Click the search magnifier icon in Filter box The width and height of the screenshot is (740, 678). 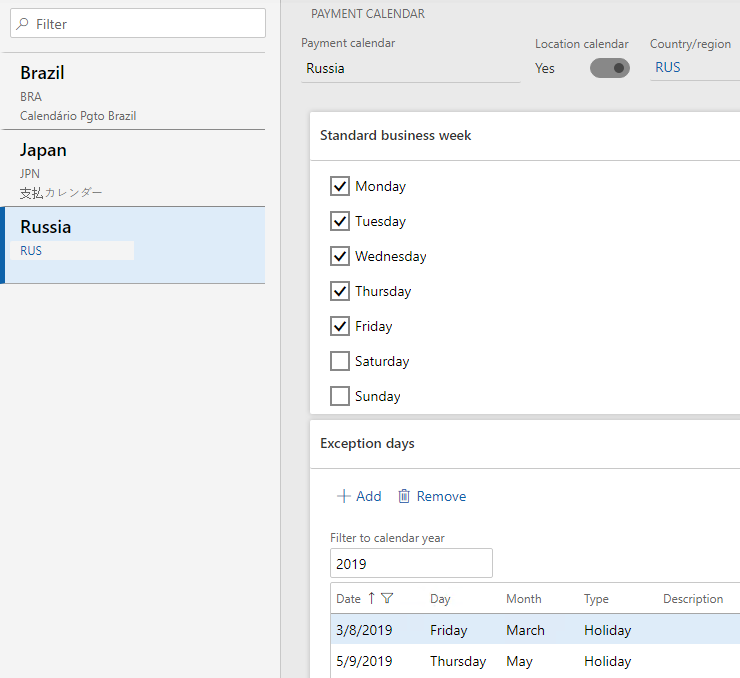[23, 24]
